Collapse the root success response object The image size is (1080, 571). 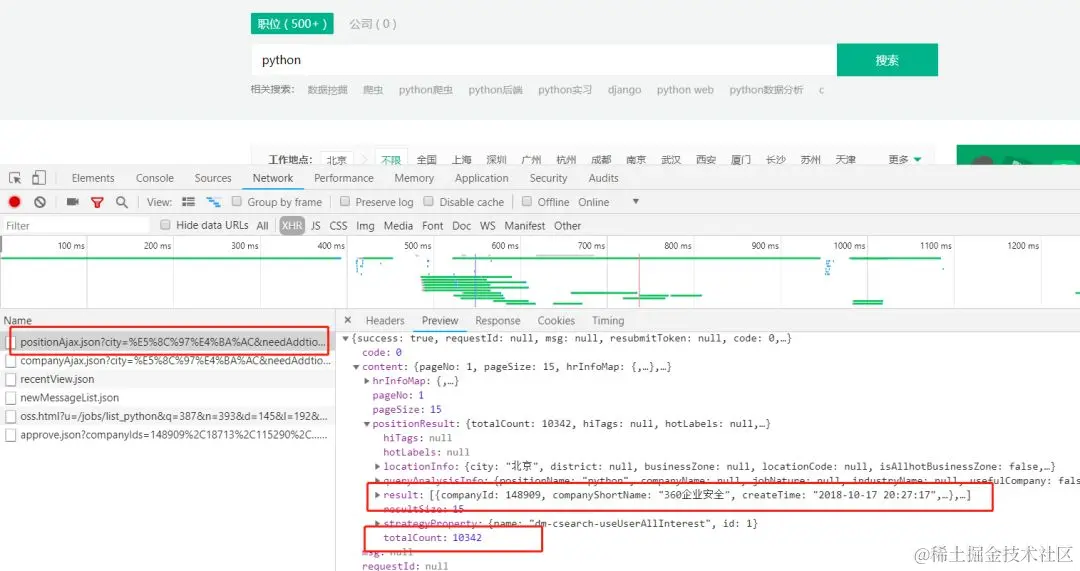[346, 338]
